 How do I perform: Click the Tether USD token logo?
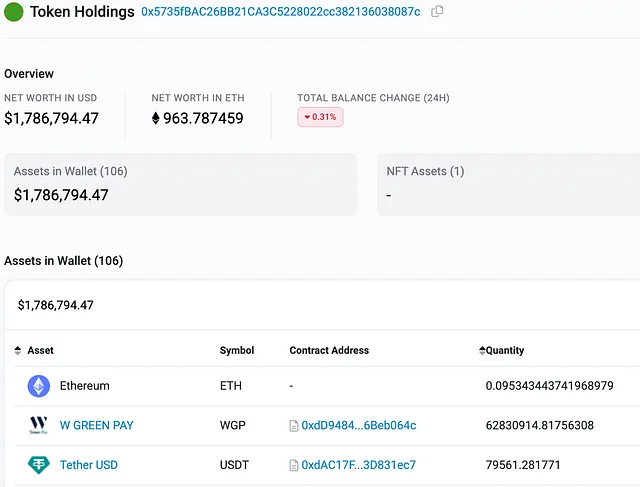[39, 465]
